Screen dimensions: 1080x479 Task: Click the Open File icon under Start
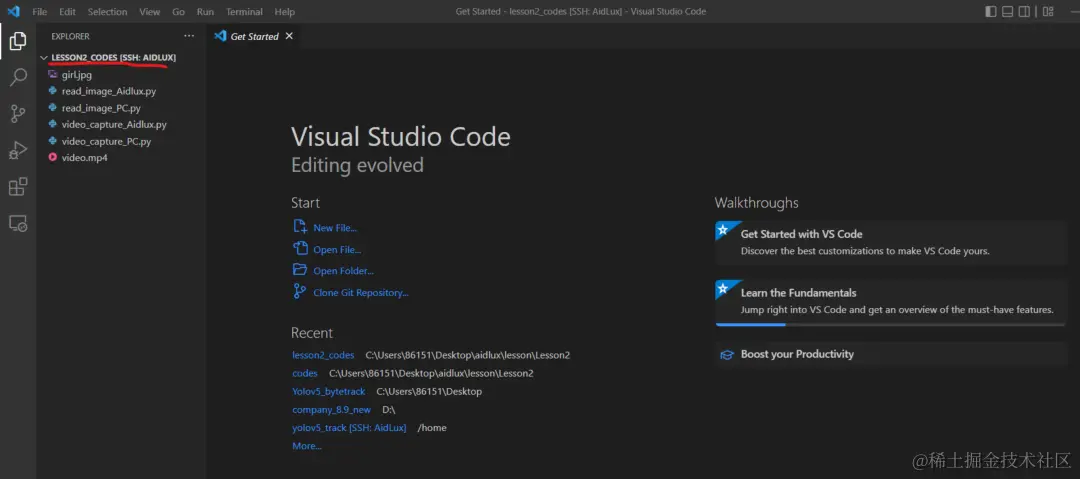tap(300, 249)
